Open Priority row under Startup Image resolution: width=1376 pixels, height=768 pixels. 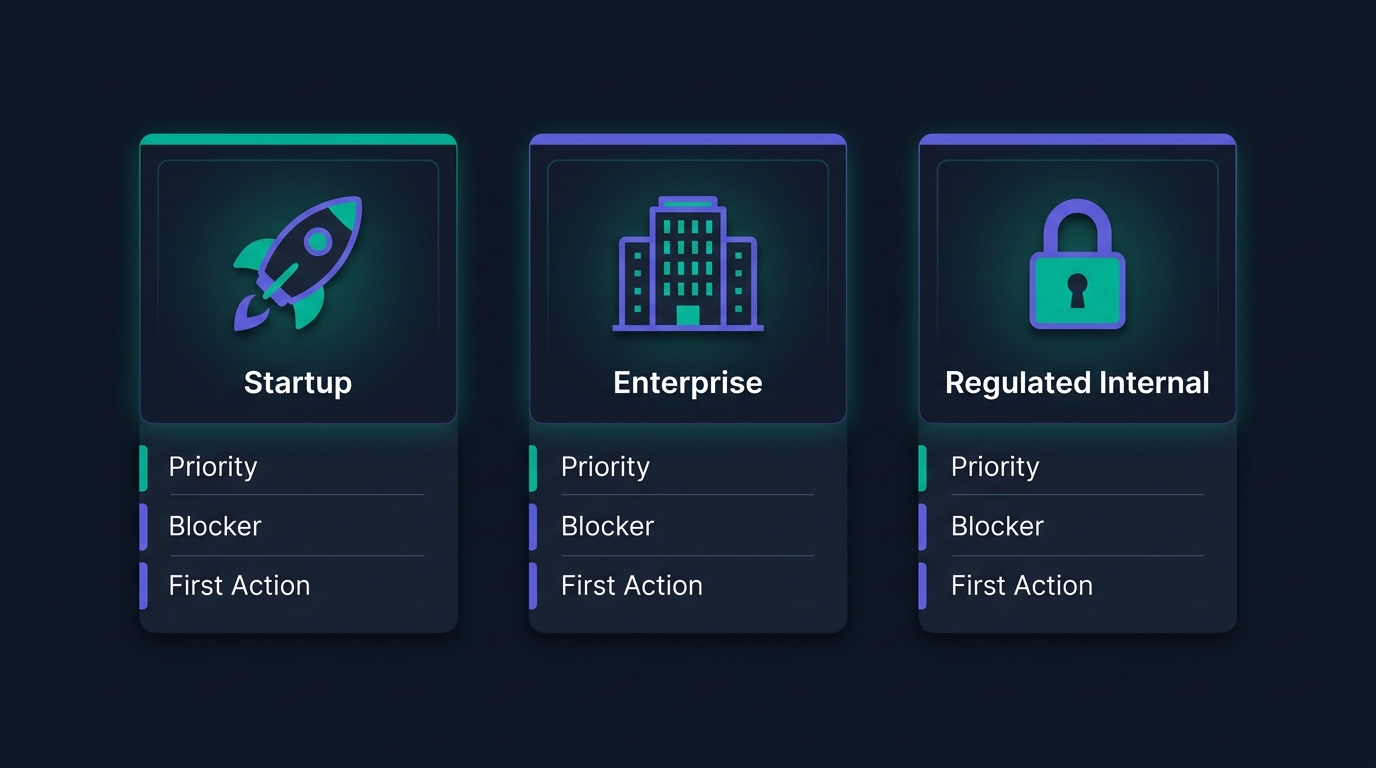pos(298,467)
